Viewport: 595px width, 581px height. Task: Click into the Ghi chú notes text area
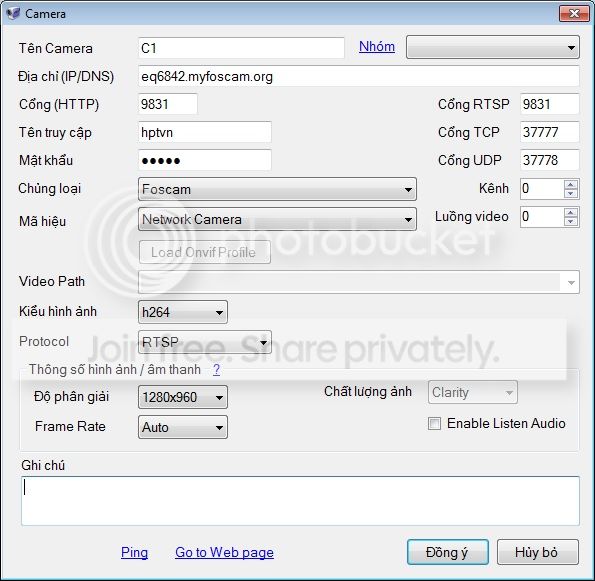[300, 501]
